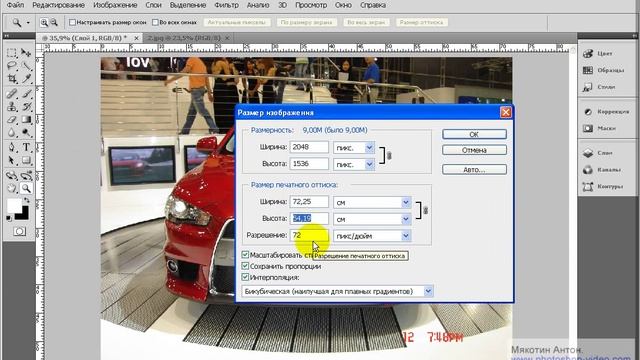This screenshot has width=640, height=360.
Task: Swap foreground and background colors
Action: (27, 200)
